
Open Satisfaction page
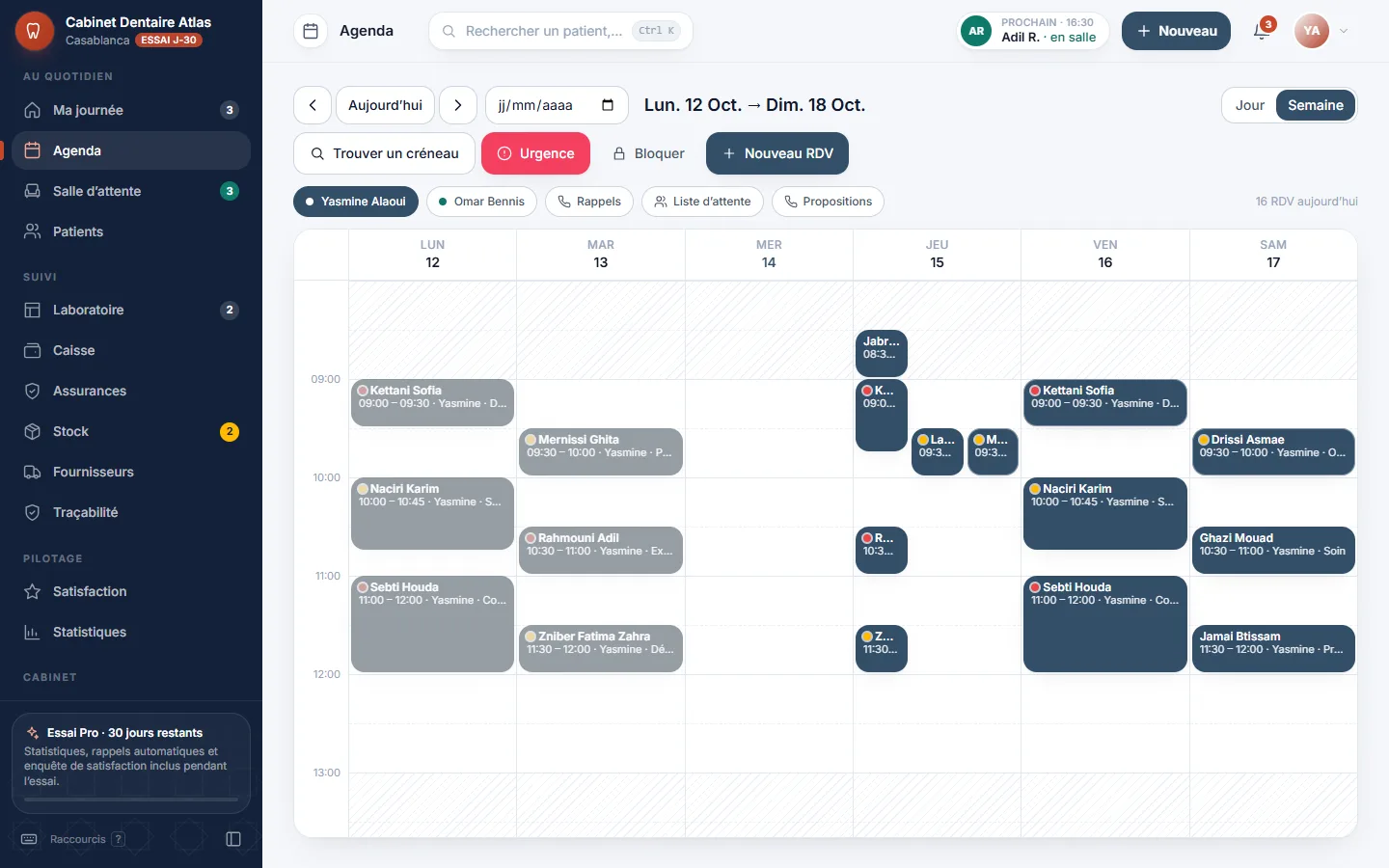pos(131,591)
